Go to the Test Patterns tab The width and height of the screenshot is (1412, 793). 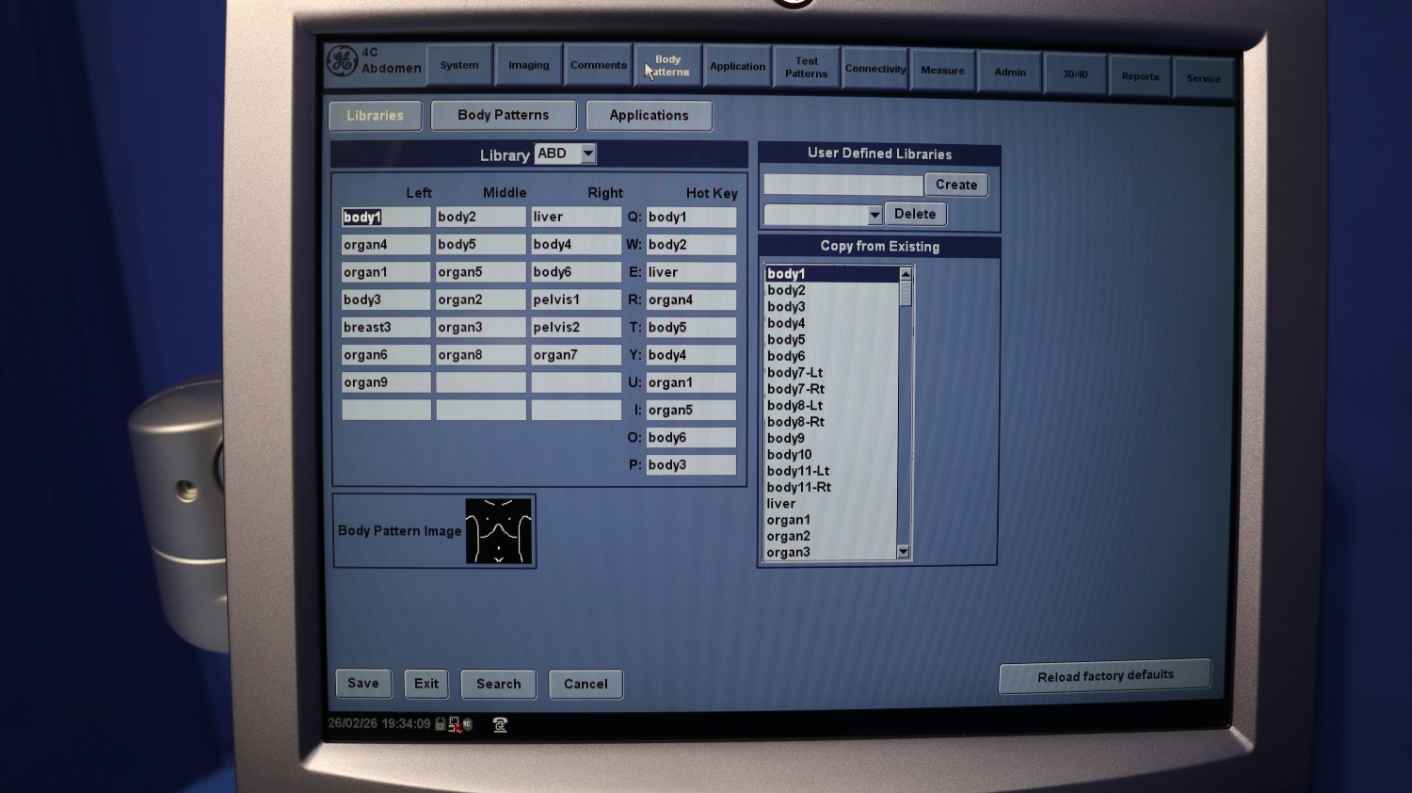[x=806, y=67]
